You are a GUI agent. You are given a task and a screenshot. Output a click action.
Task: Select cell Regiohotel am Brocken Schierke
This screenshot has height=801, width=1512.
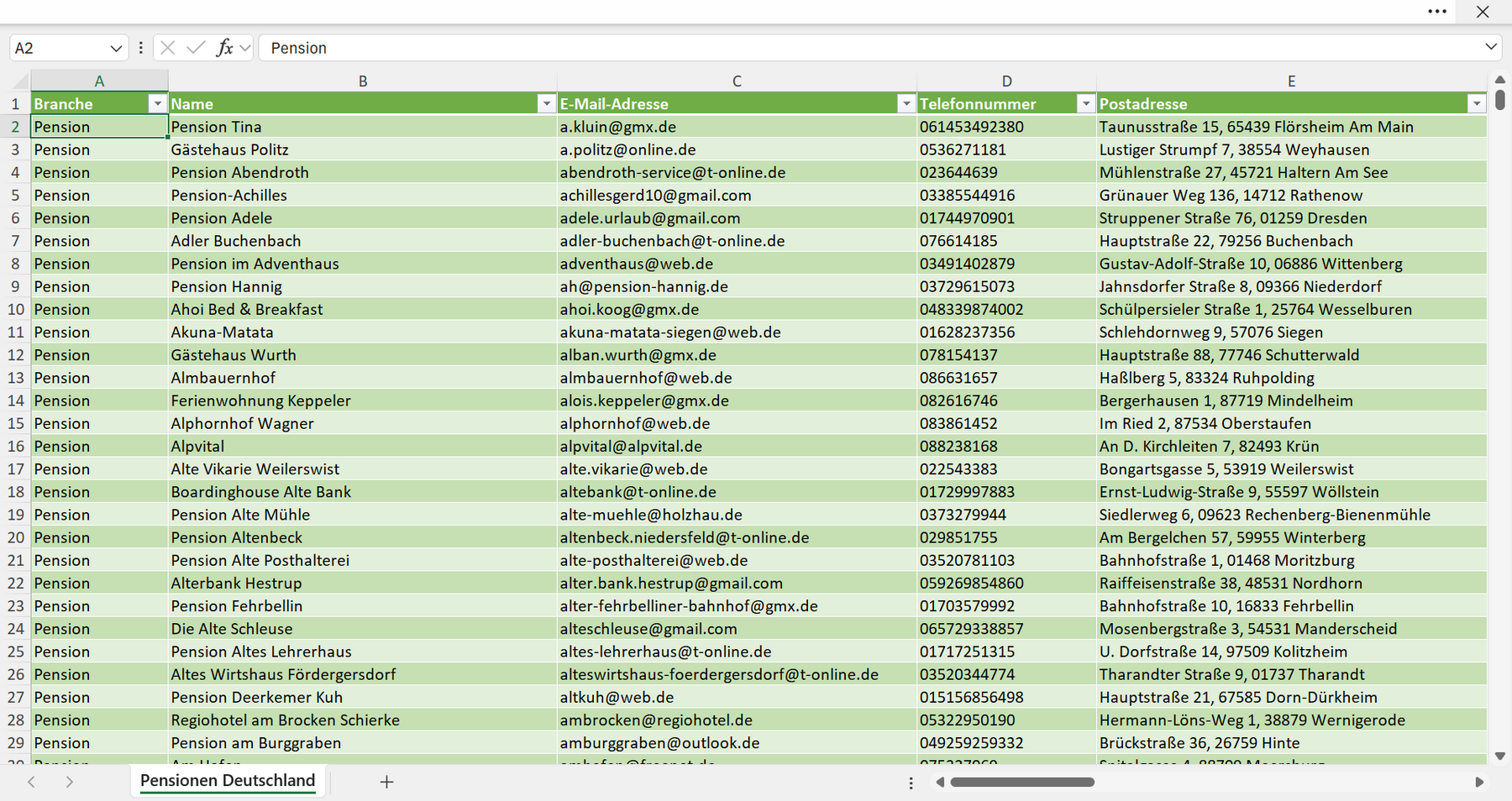pos(362,720)
